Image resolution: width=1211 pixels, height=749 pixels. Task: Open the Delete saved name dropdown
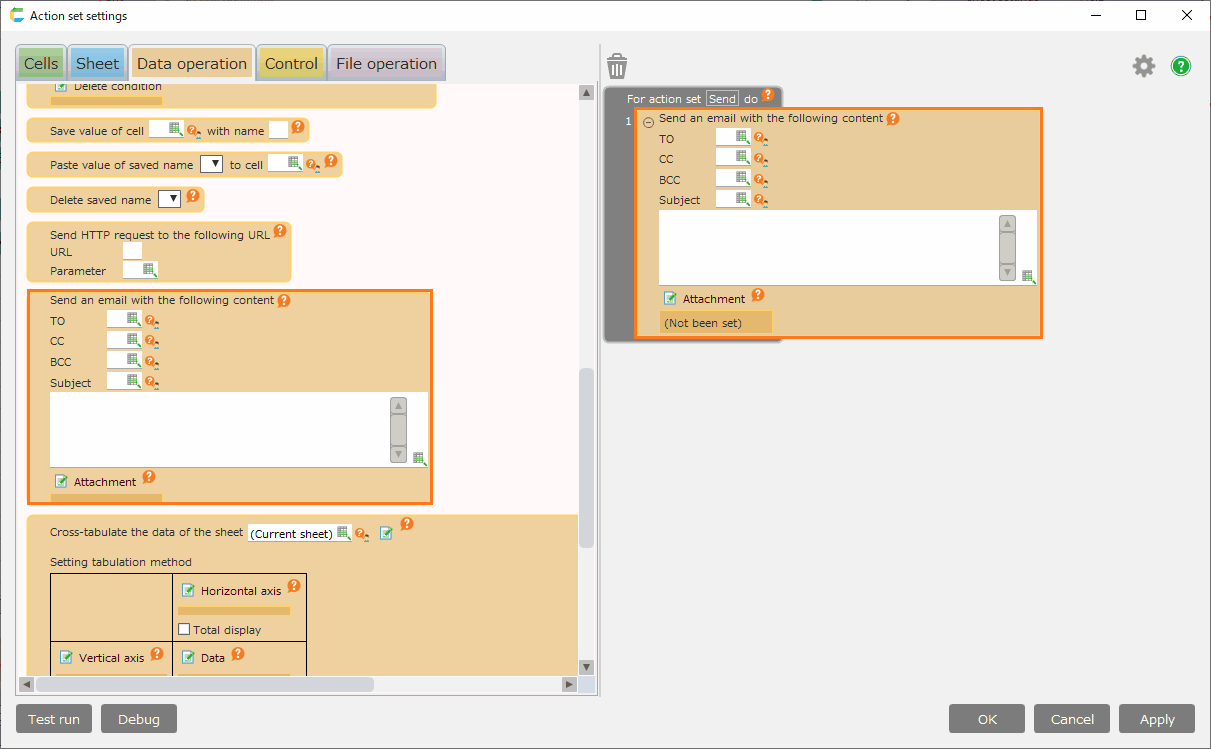pyautogui.click(x=169, y=199)
